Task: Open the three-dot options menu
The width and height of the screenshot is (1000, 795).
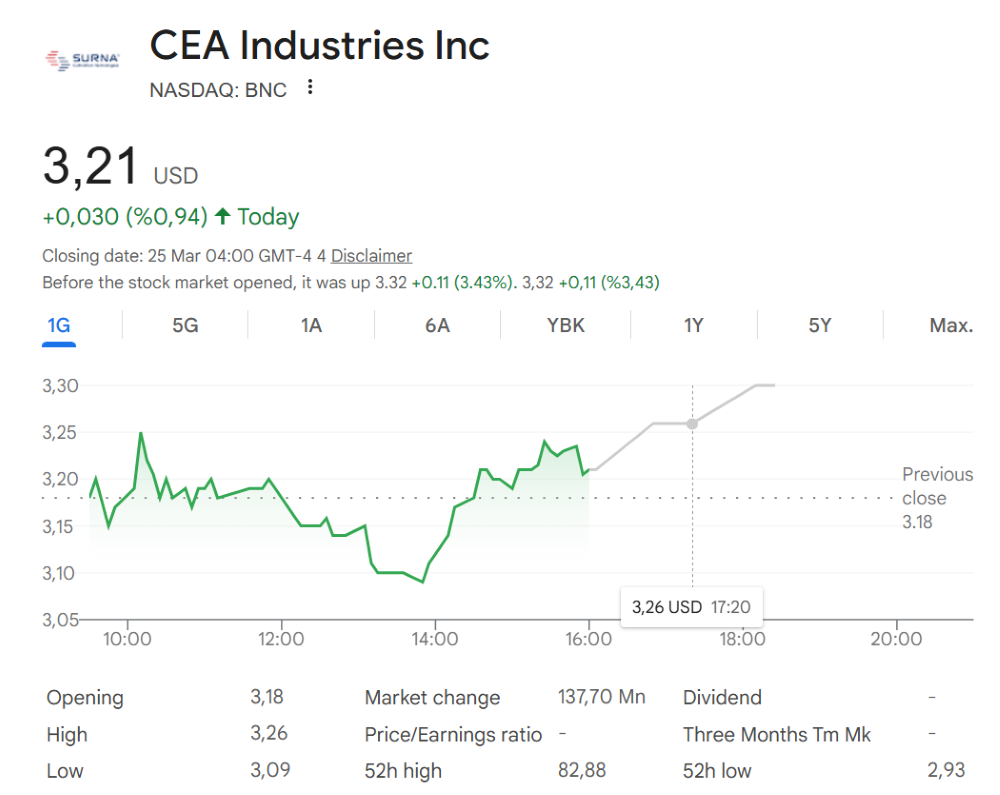Action: pos(310,88)
